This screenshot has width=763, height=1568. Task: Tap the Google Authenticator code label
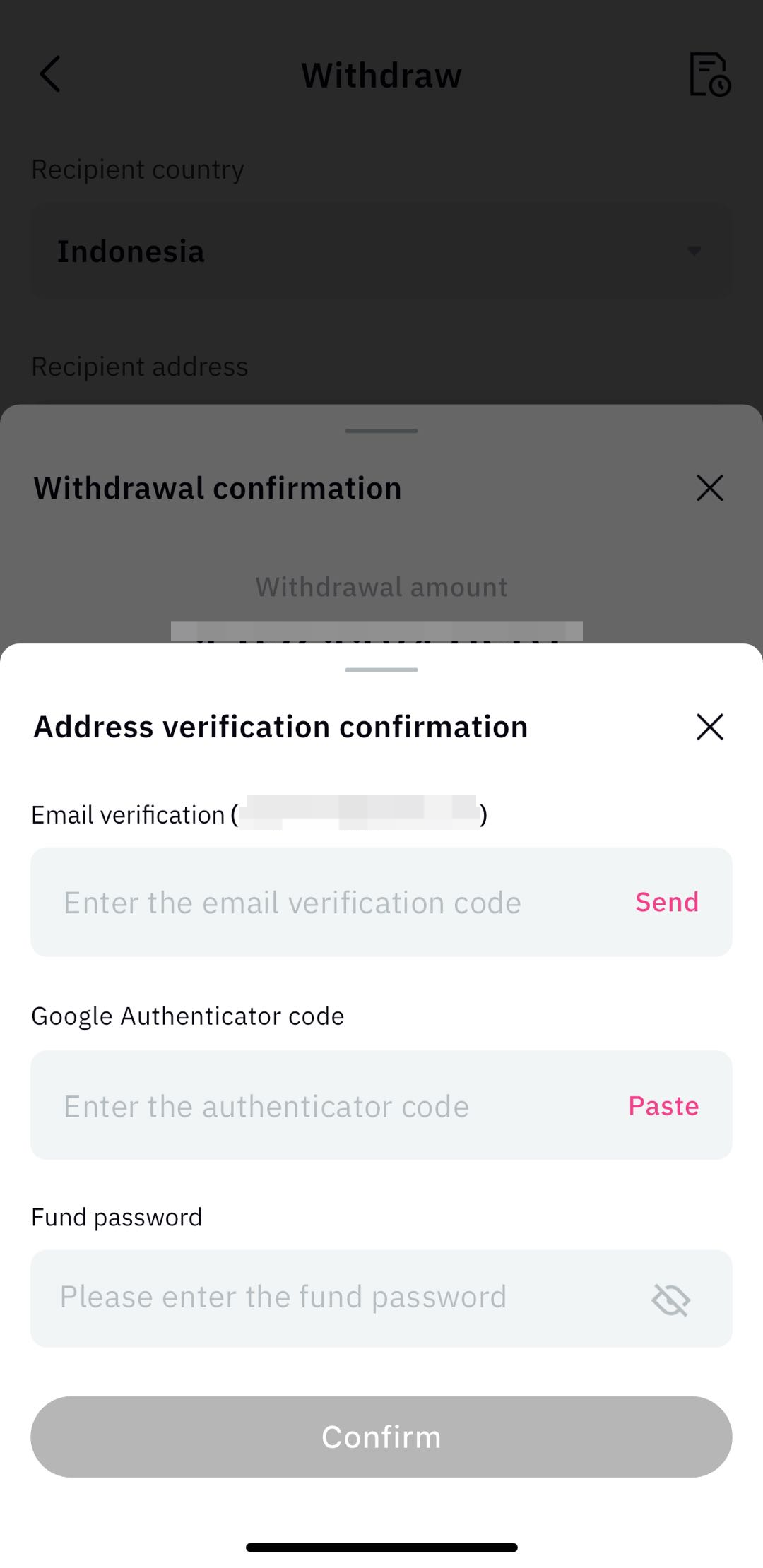pyautogui.click(x=188, y=1016)
